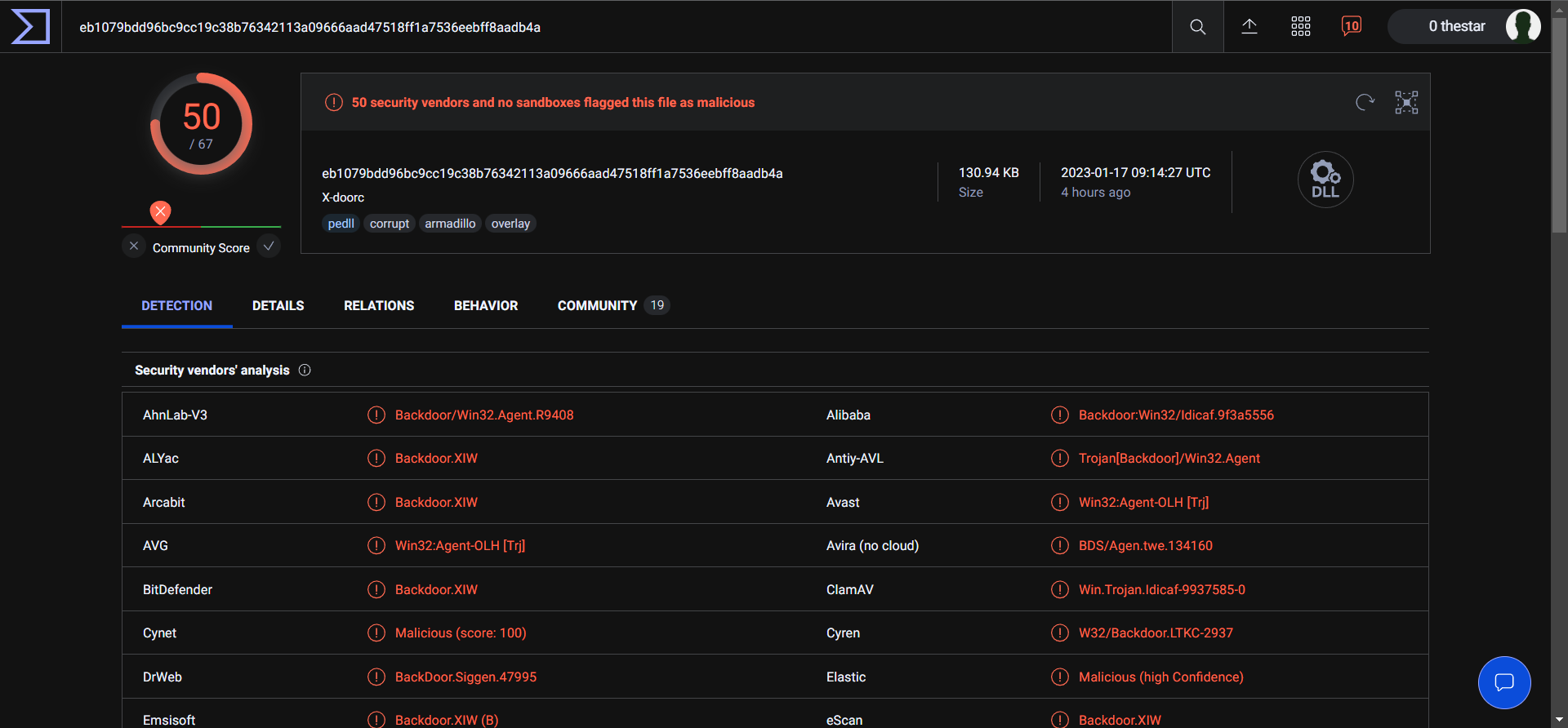1568x728 pixels.
Task: Click the hash in the top search bar
Action: [x=310, y=27]
